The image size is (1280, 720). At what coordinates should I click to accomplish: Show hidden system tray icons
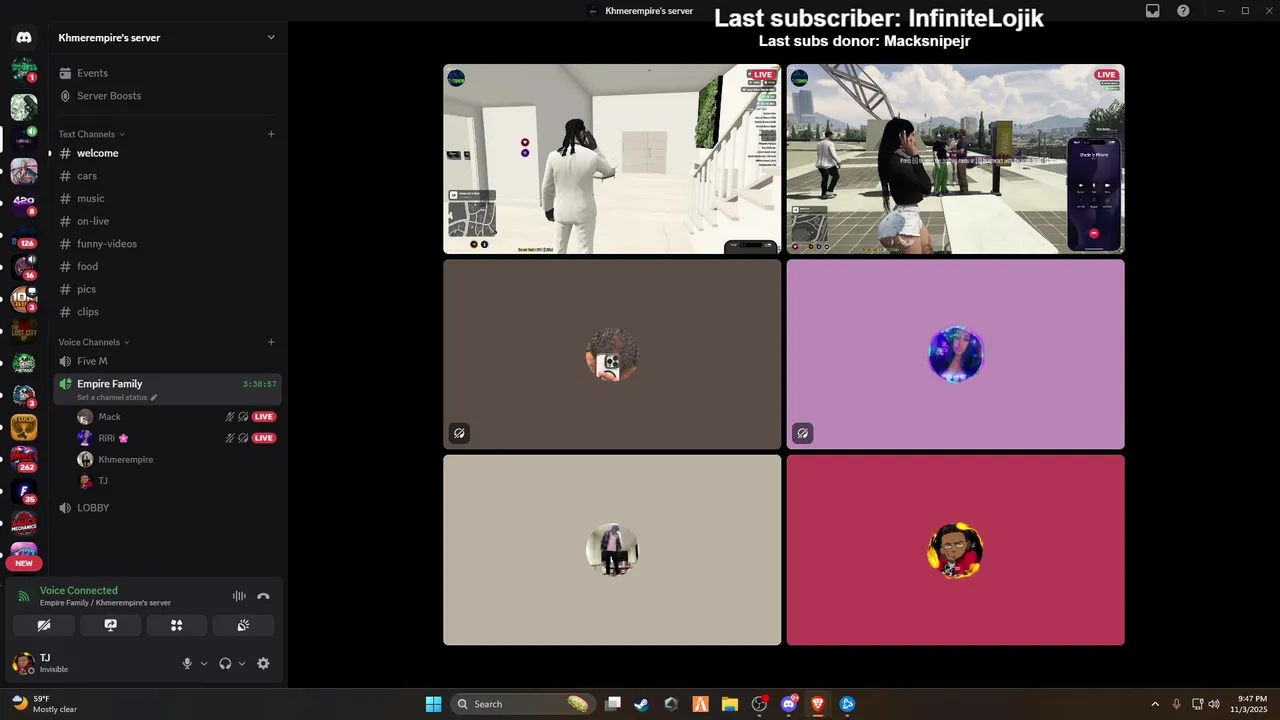1155,704
